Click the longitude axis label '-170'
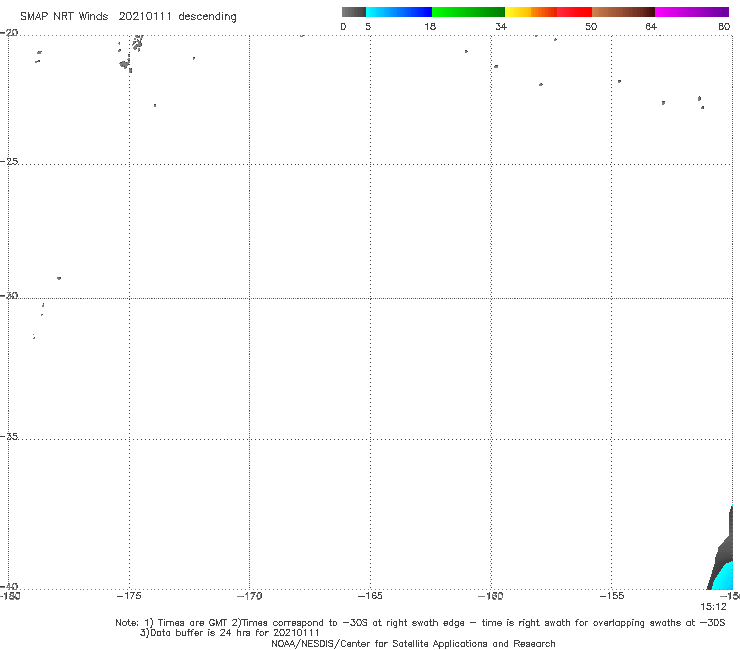Screen dimensions: 740x650 pyautogui.click(x=249, y=596)
